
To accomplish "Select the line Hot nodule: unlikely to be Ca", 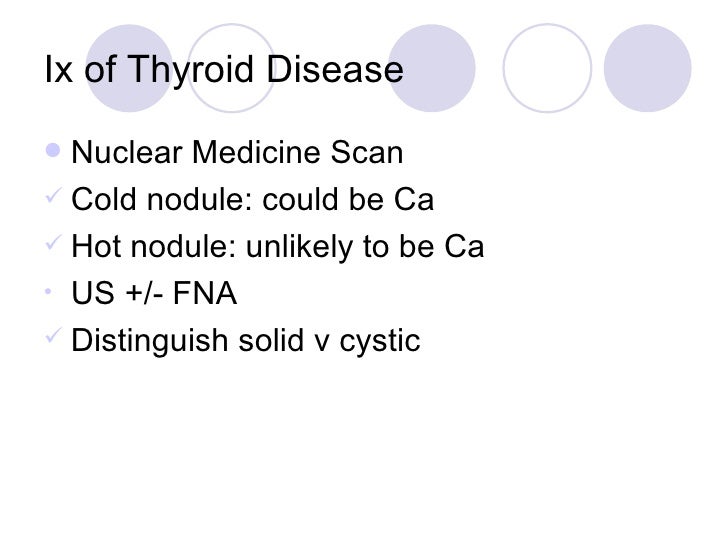I will (x=277, y=246).
